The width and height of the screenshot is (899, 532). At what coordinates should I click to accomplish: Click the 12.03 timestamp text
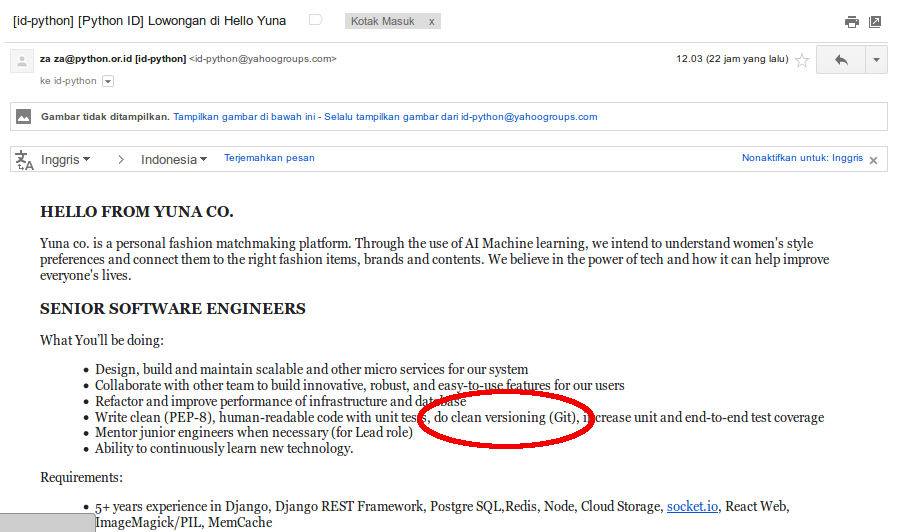(732, 59)
